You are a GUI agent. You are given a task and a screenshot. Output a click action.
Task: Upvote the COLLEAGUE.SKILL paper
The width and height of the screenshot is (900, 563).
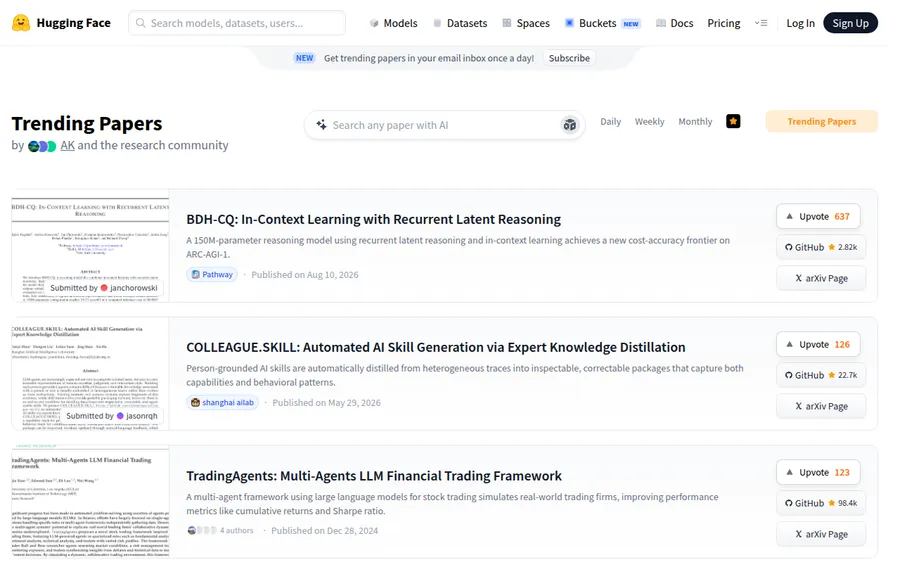coord(818,344)
